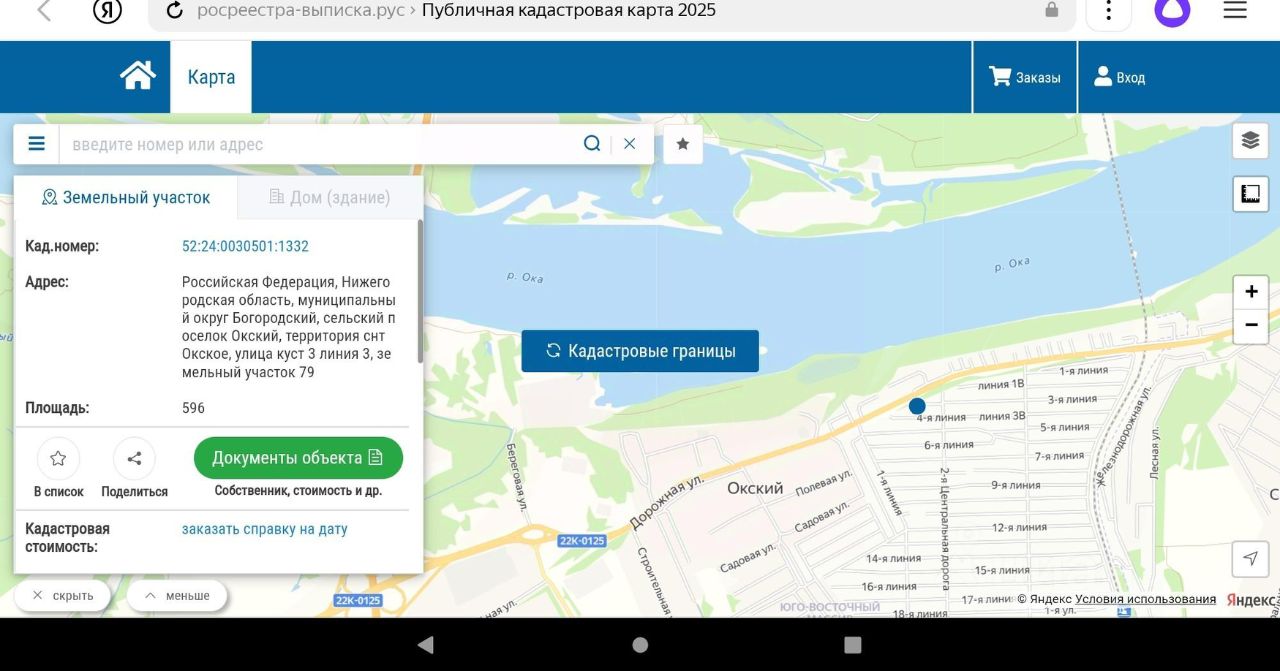Clear the search with the X icon

[630, 144]
